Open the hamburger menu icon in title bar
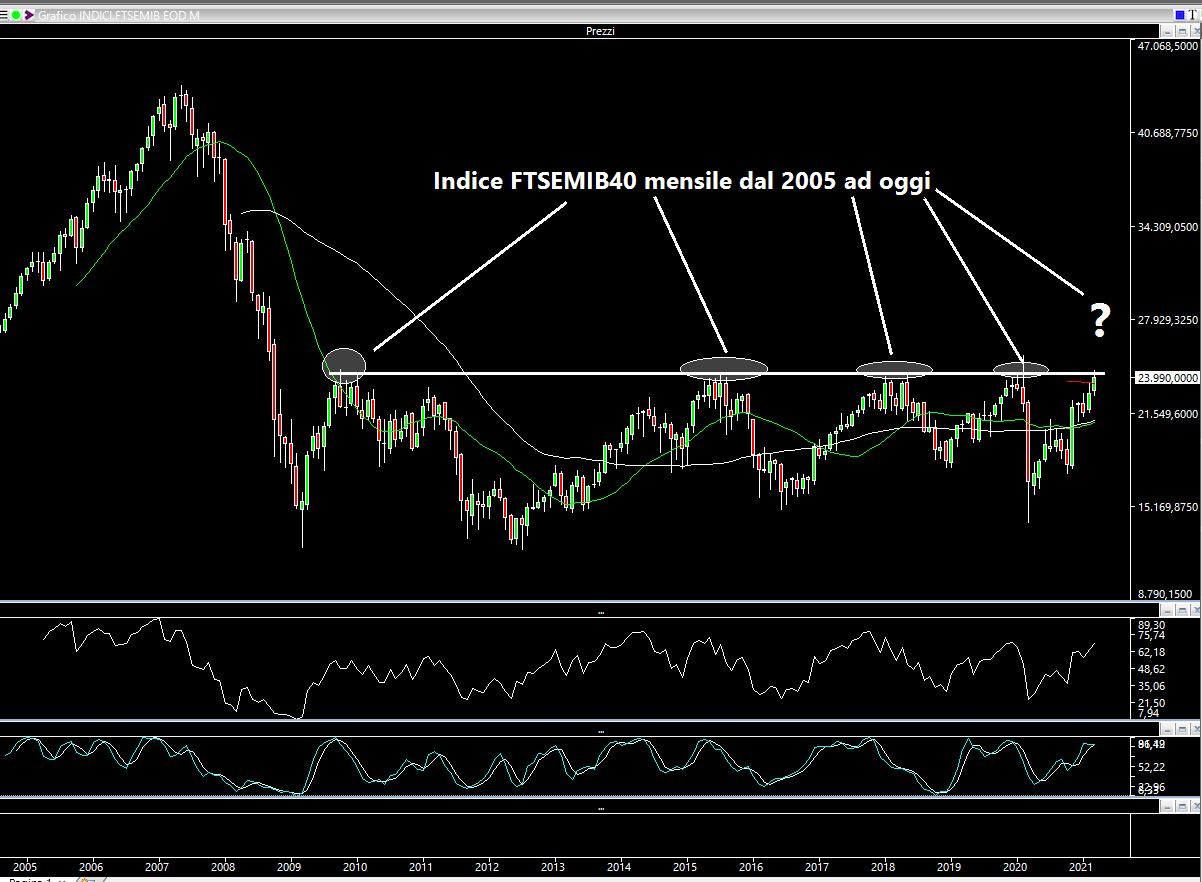1202x882 pixels. pyautogui.click(x=5, y=15)
